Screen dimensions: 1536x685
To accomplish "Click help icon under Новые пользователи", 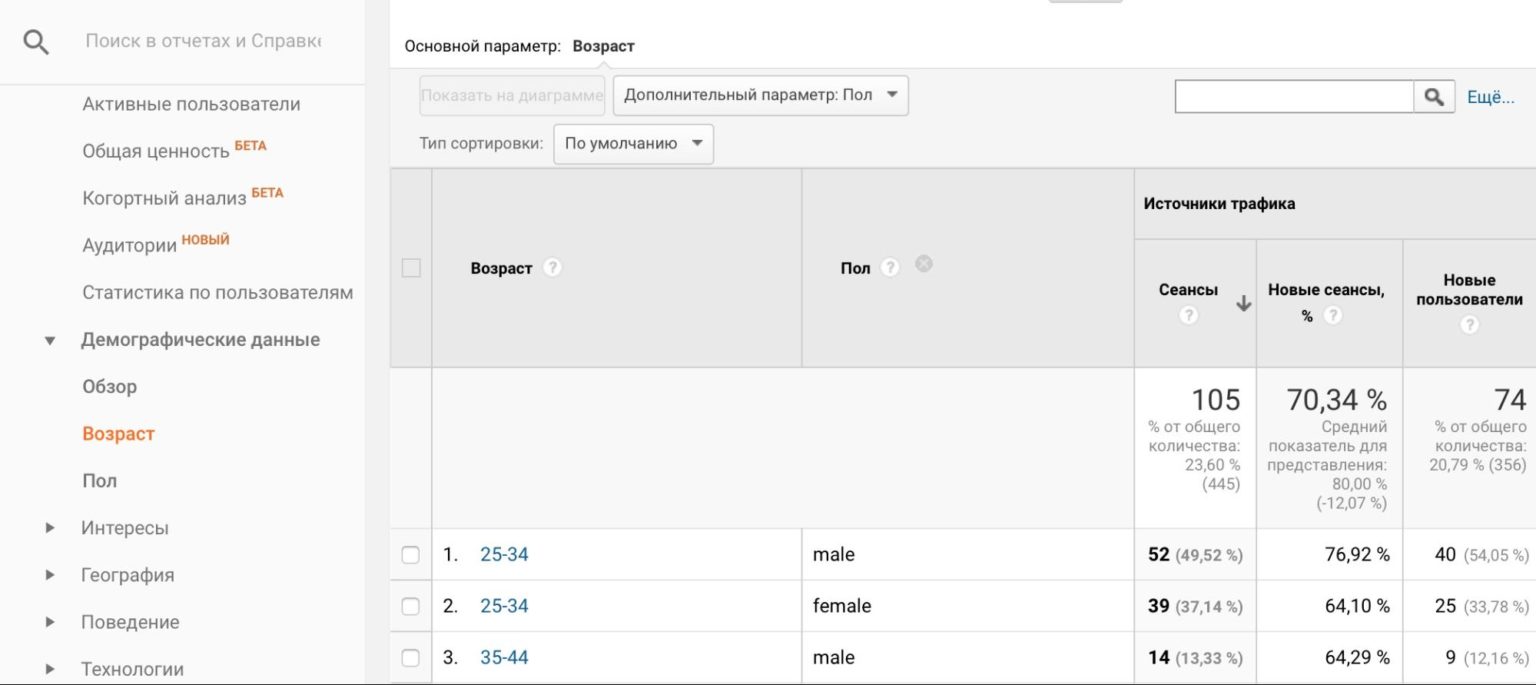I will (x=1469, y=325).
